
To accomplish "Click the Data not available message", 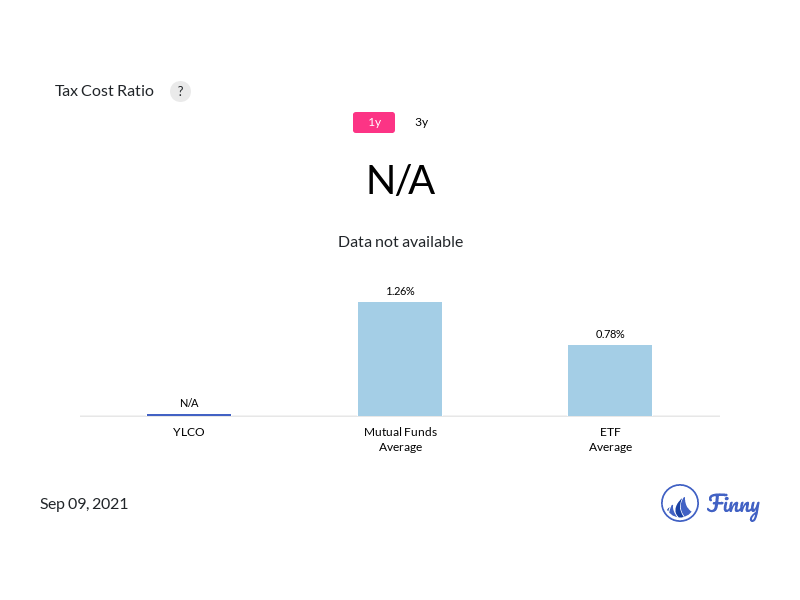I will pos(400,241).
